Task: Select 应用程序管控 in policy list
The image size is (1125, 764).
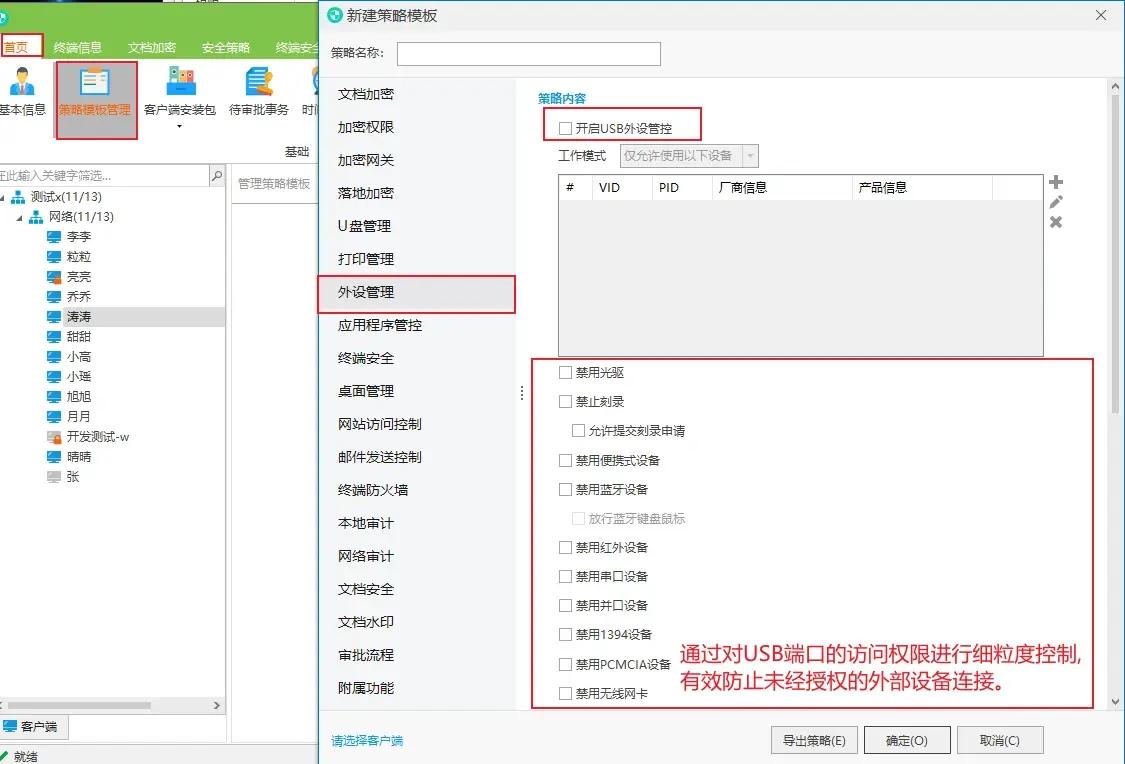Action: pos(380,325)
